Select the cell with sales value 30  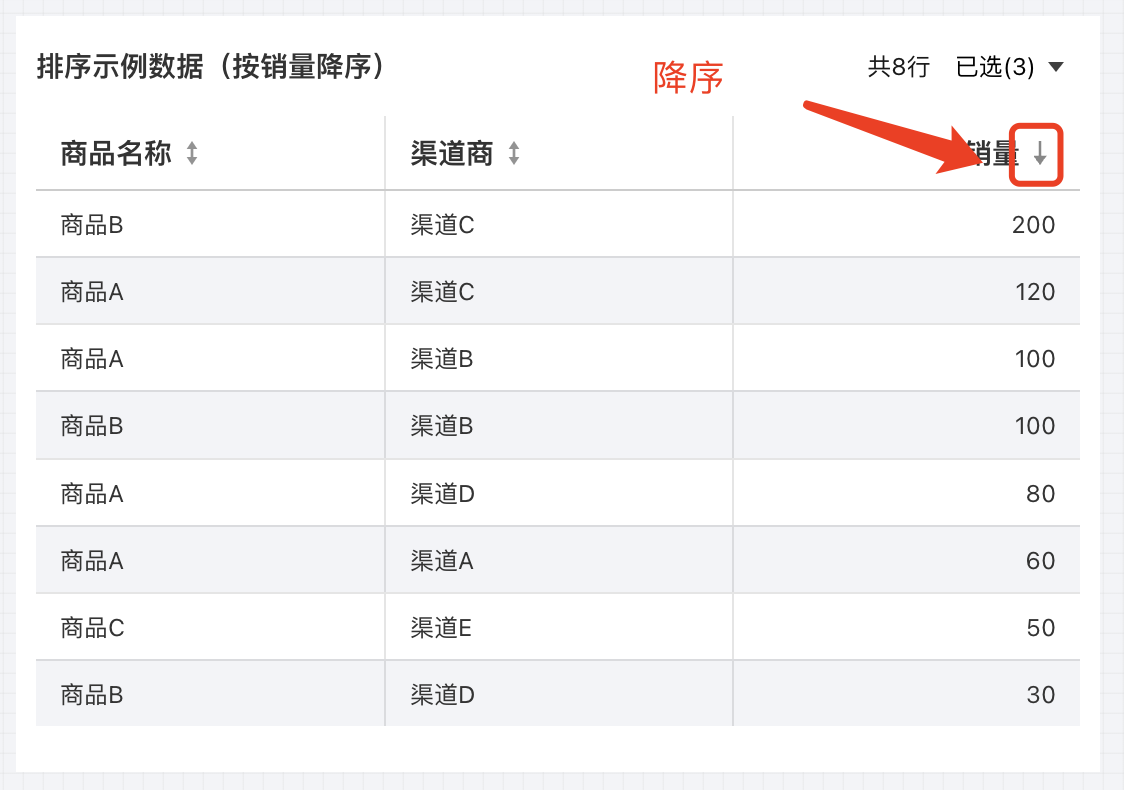(906, 694)
